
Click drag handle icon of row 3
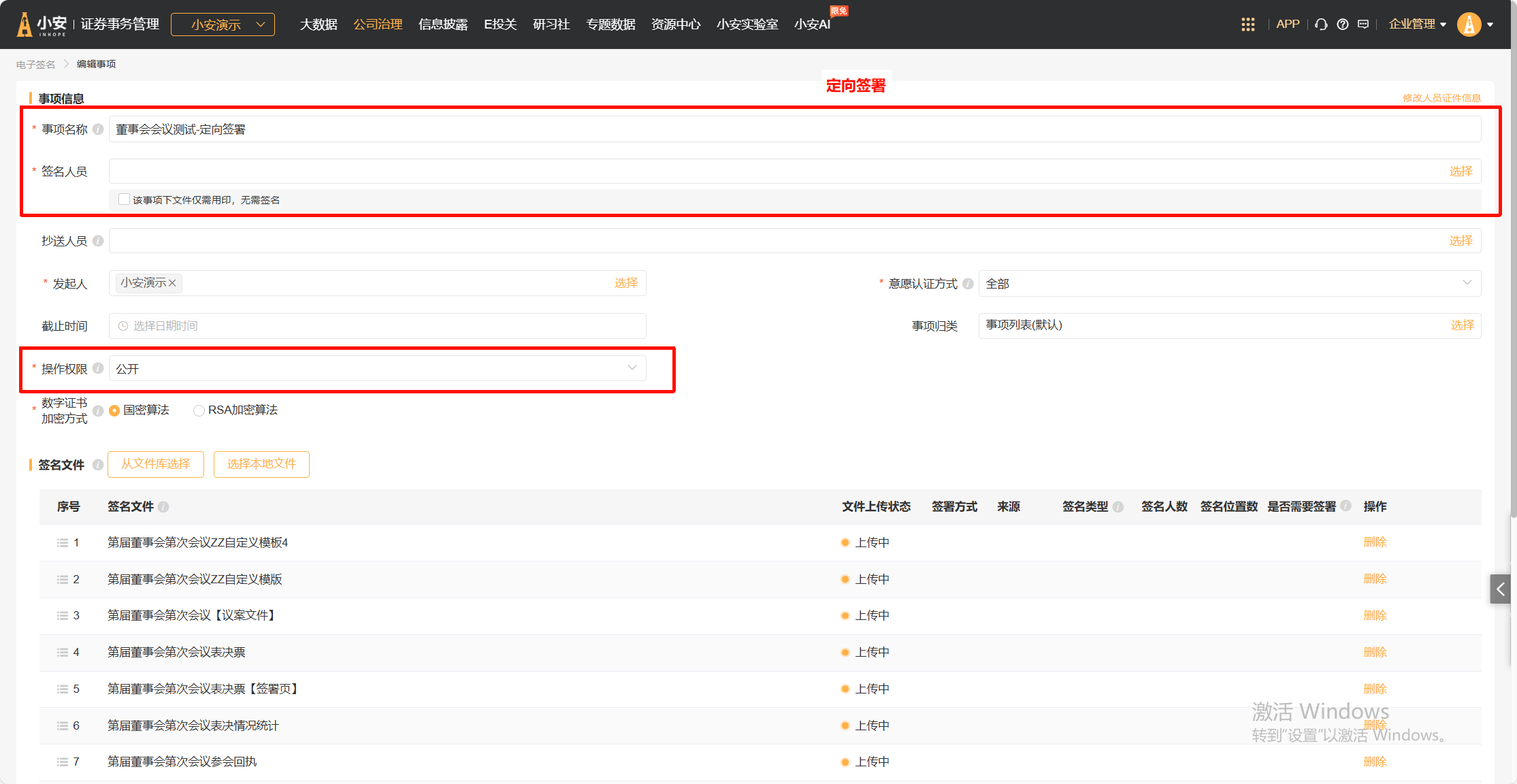coord(63,615)
